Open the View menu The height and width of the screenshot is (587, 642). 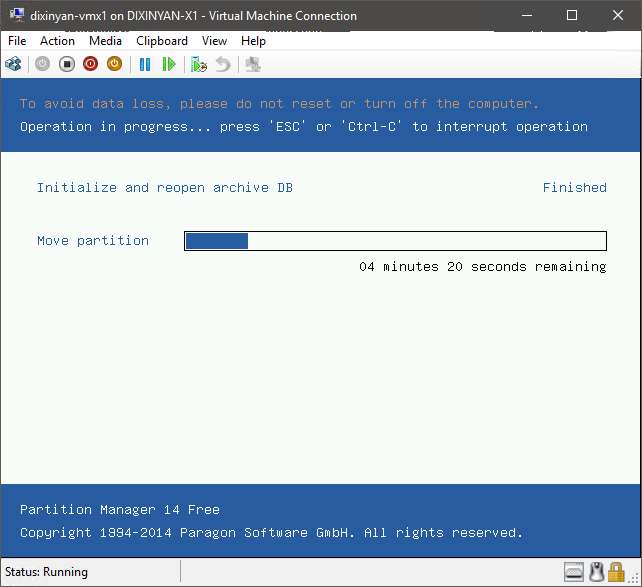coord(214,41)
